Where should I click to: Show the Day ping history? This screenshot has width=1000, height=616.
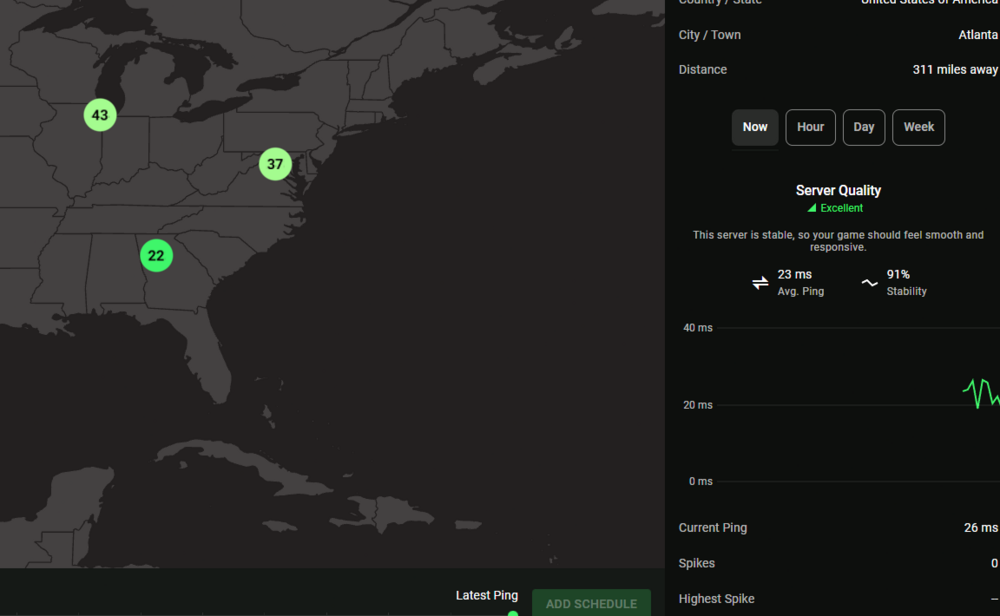pos(864,127)
